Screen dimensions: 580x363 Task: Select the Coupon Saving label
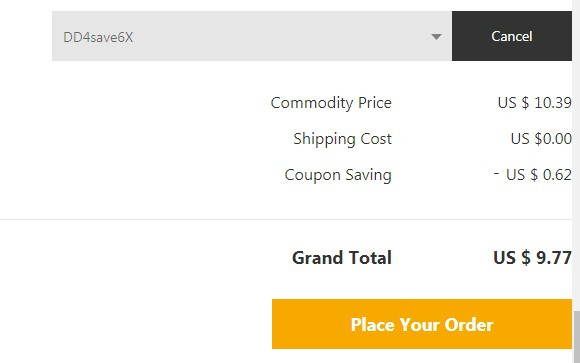click(x=338, y=175)
